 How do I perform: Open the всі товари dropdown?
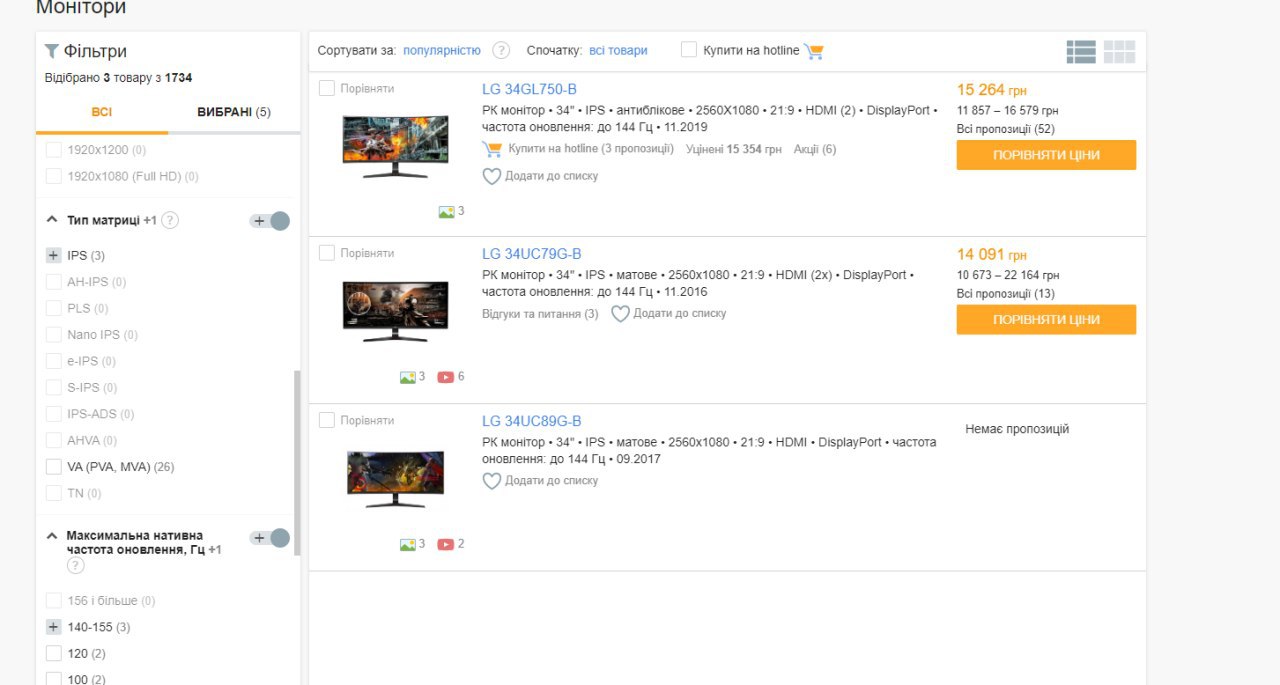pos(618,50)
